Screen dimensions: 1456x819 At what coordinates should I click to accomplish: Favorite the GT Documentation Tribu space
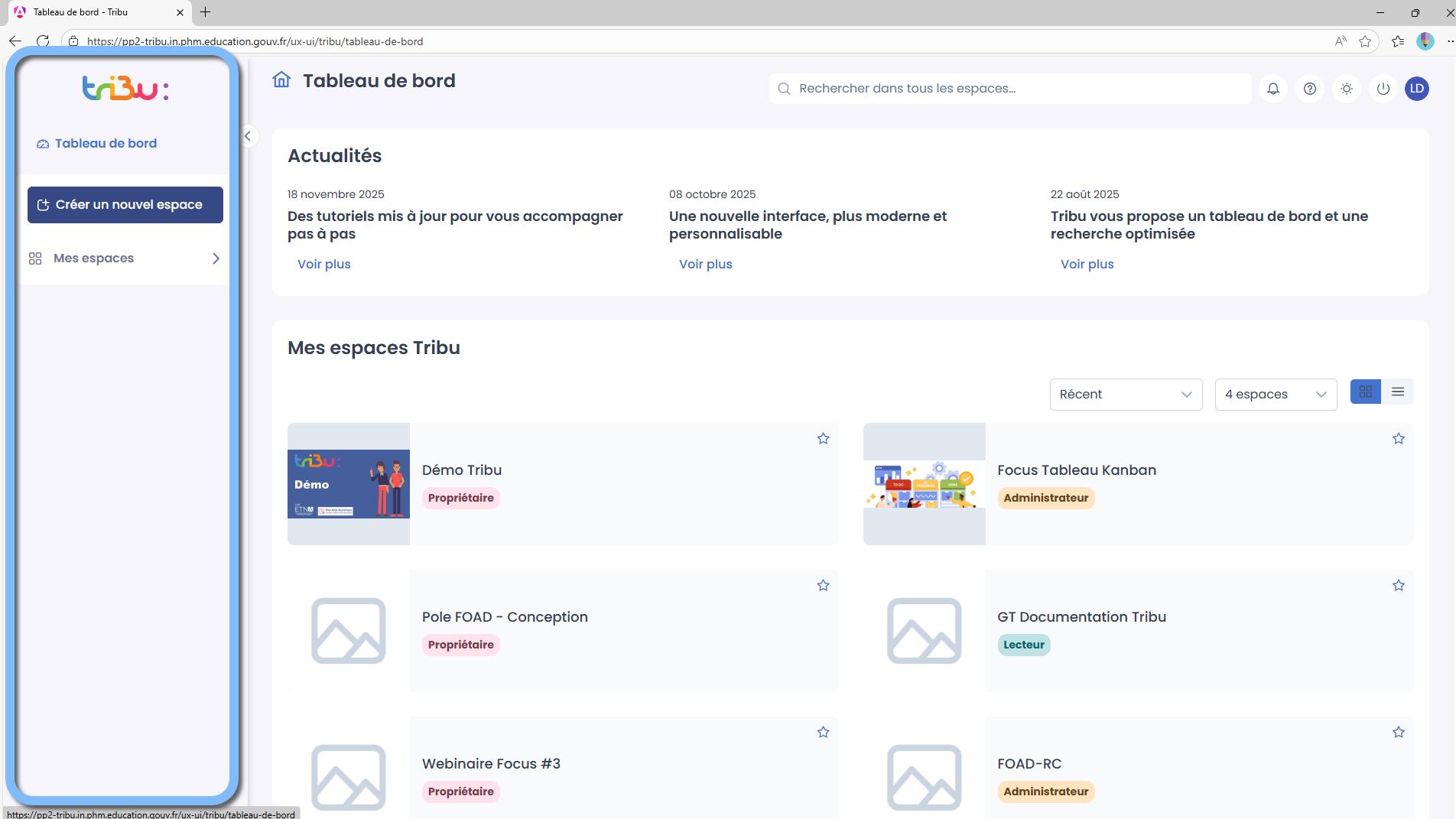1399,585
